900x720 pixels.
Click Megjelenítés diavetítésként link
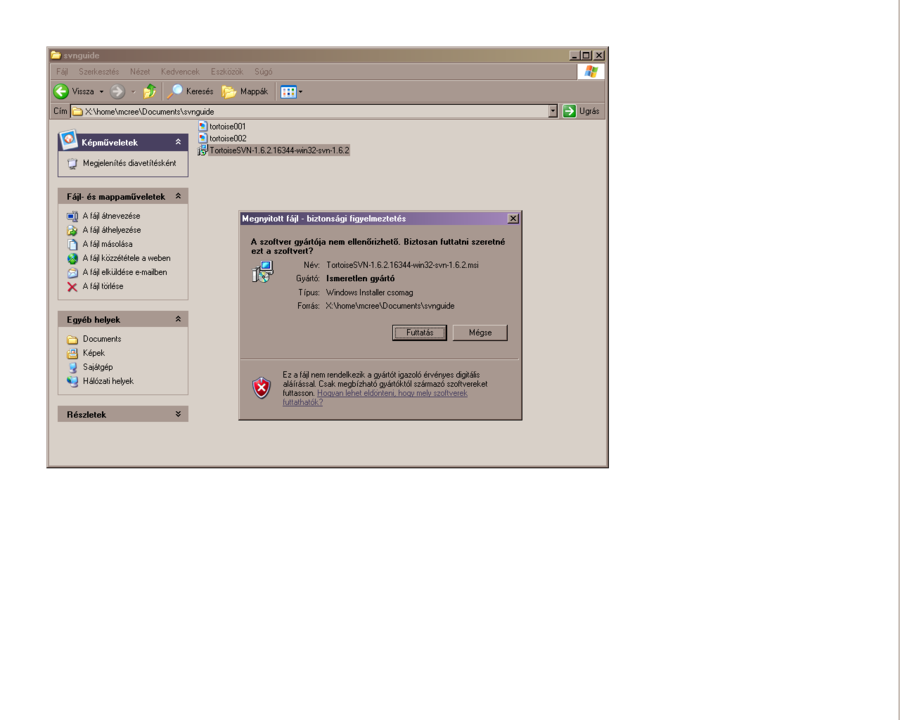click(130, 163)
